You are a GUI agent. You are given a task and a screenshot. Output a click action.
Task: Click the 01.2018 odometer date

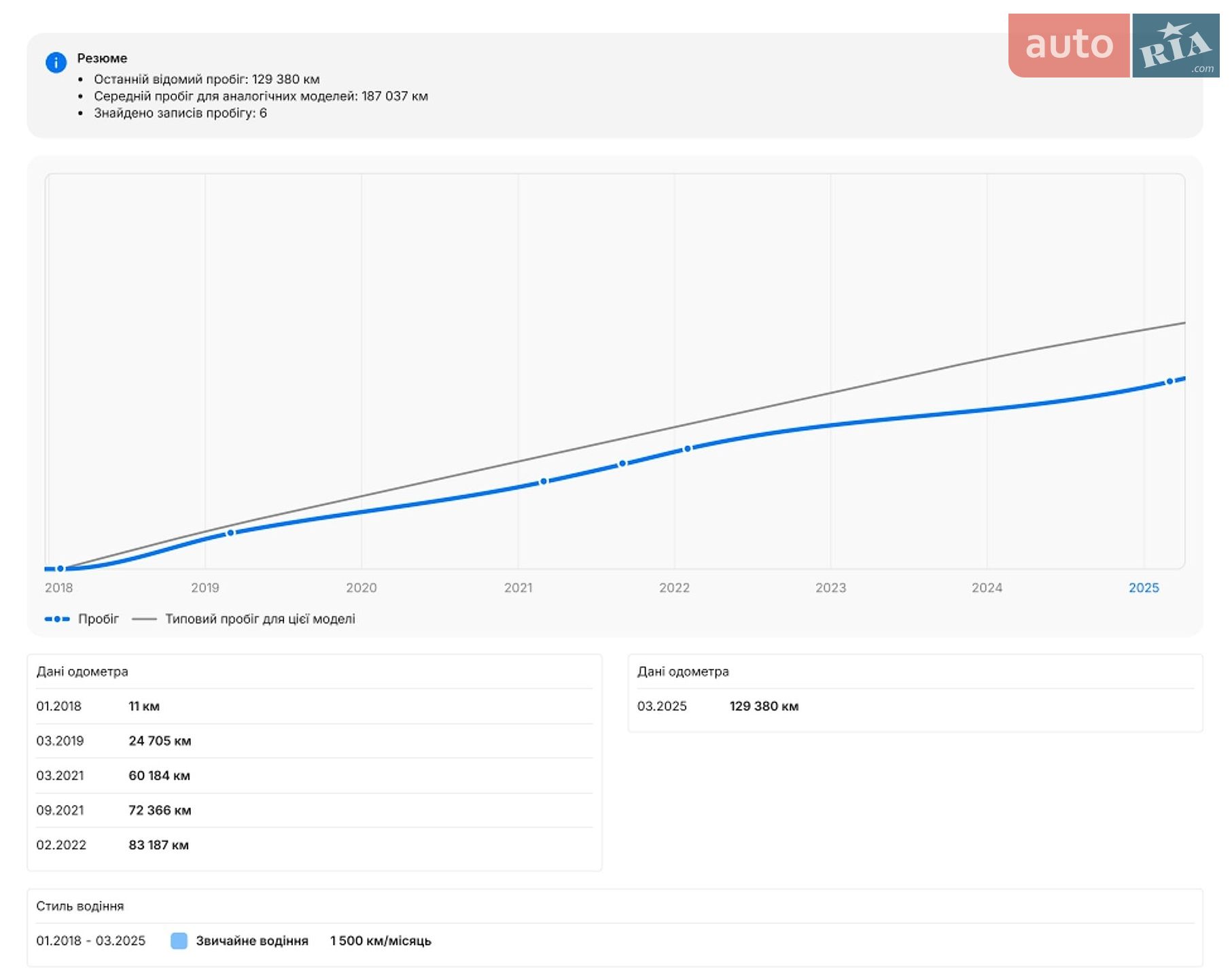click(x=58, y=706)
